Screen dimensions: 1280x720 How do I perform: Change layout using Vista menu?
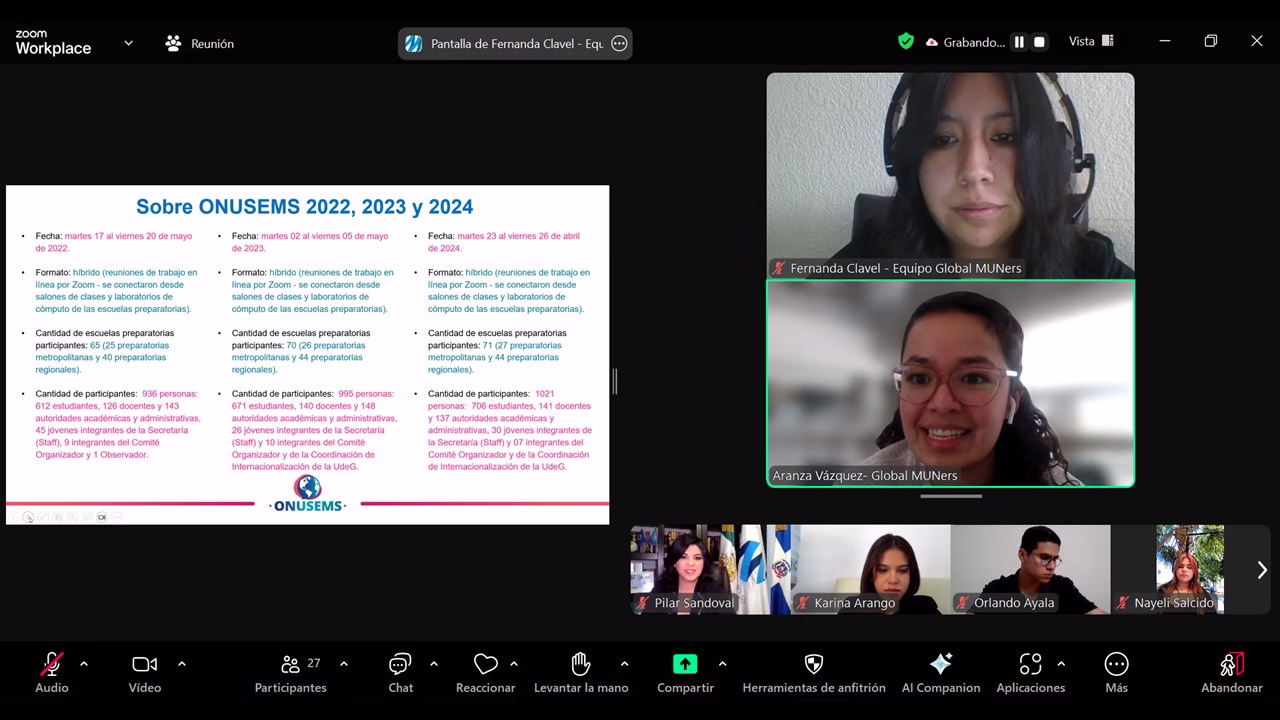[x=1091, y=41]
